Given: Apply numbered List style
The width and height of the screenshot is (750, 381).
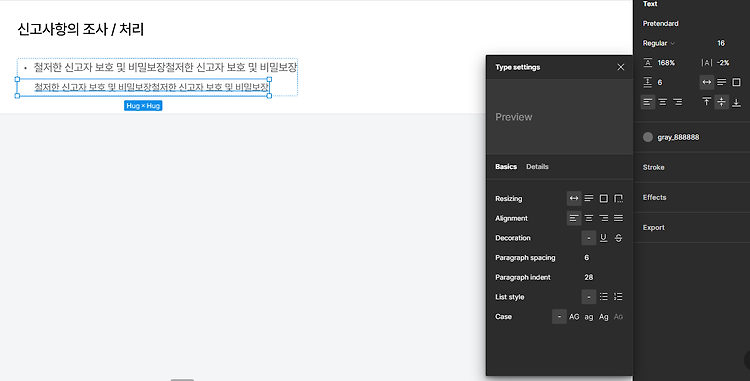Looking at the screenshot, I should (x=618, y=297).
